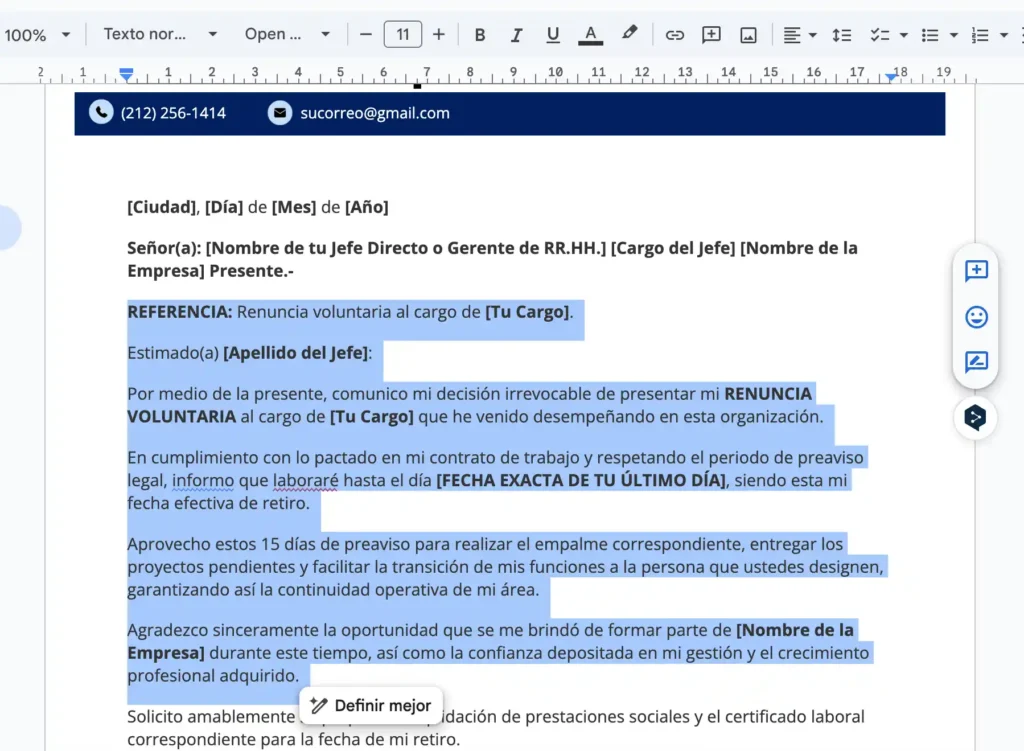Image resolution: width=1024 pixels, height=751 pixels.
Task: Add a comment from the toolbar
Action: click(711, 35)
